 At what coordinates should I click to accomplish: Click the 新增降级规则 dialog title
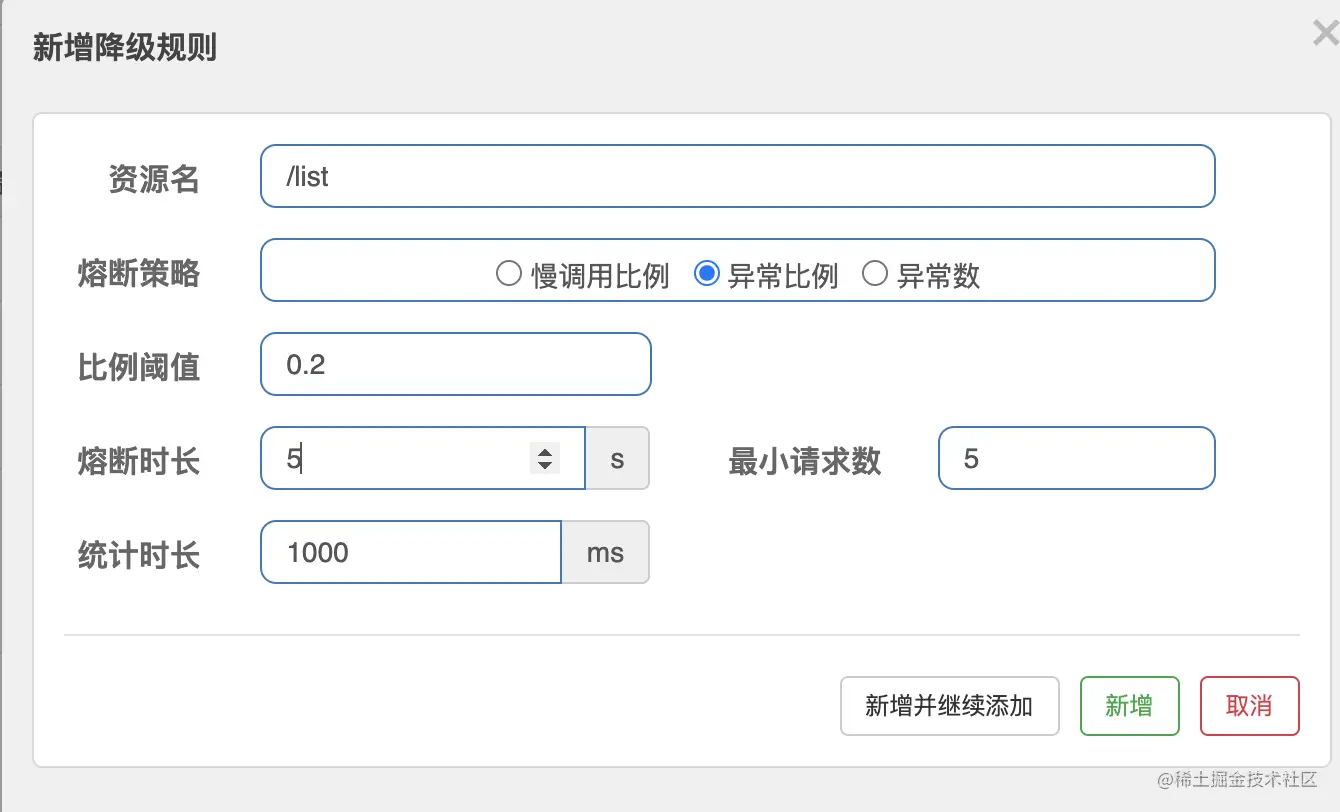click(125, 47)
